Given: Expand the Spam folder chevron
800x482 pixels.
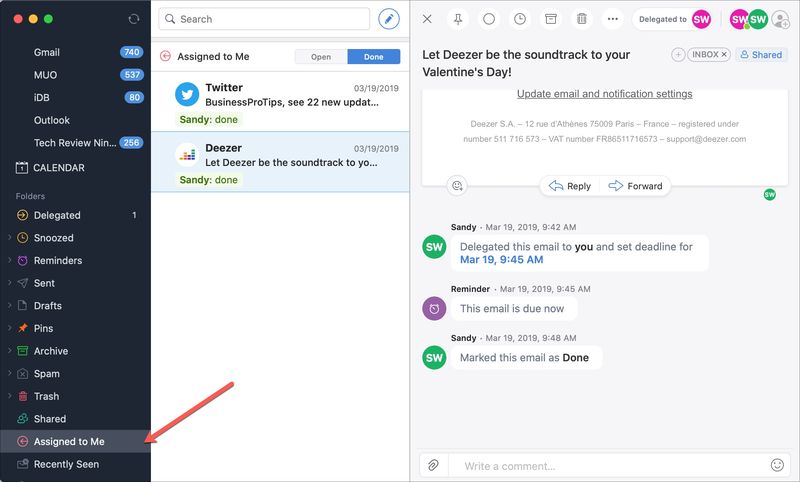Looking at the screenshot, I should (x=9, y=373).
